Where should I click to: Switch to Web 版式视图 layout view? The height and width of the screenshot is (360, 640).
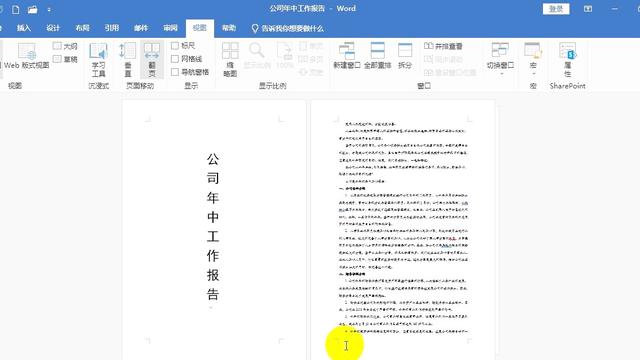tap(27, 56)
